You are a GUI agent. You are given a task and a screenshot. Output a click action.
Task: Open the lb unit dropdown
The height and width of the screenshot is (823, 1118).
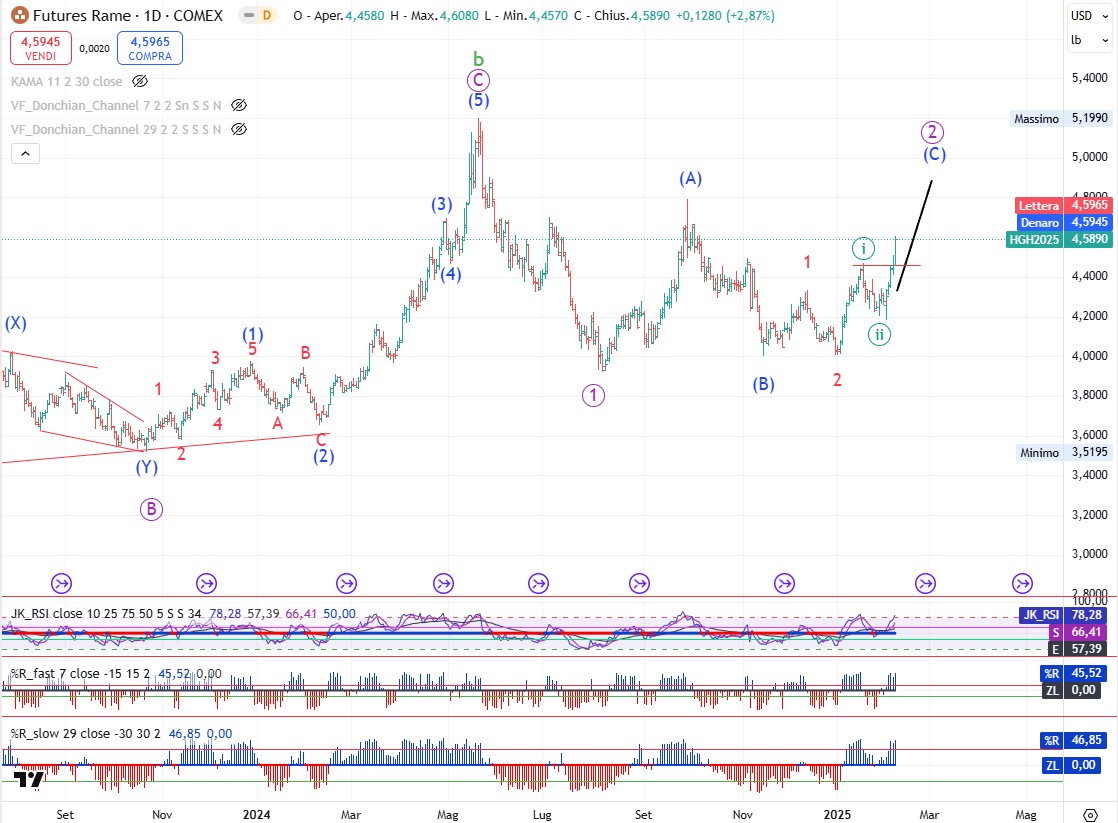1089,40
